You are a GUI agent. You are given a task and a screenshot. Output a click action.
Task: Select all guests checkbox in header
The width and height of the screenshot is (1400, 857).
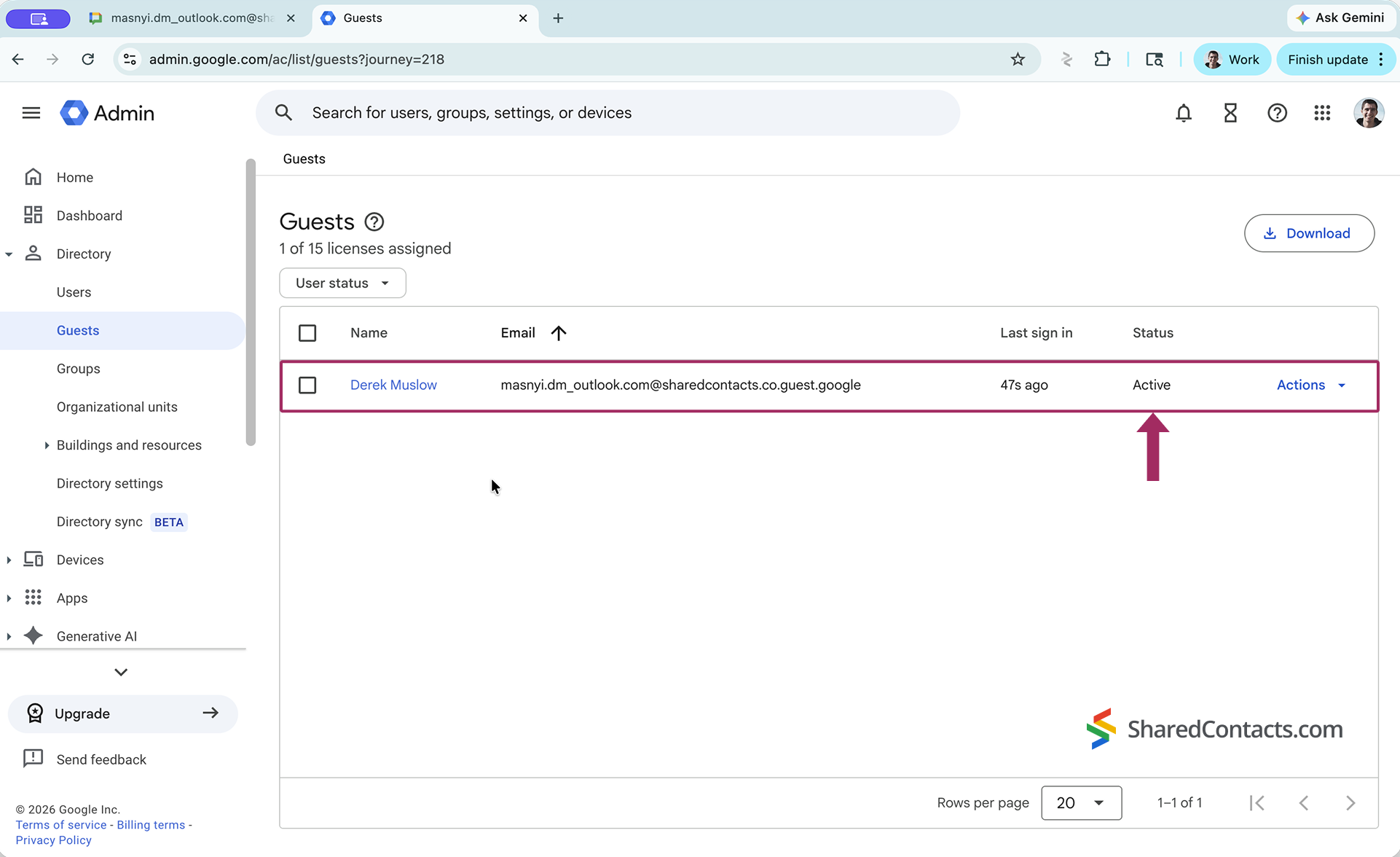coord(307,333)
